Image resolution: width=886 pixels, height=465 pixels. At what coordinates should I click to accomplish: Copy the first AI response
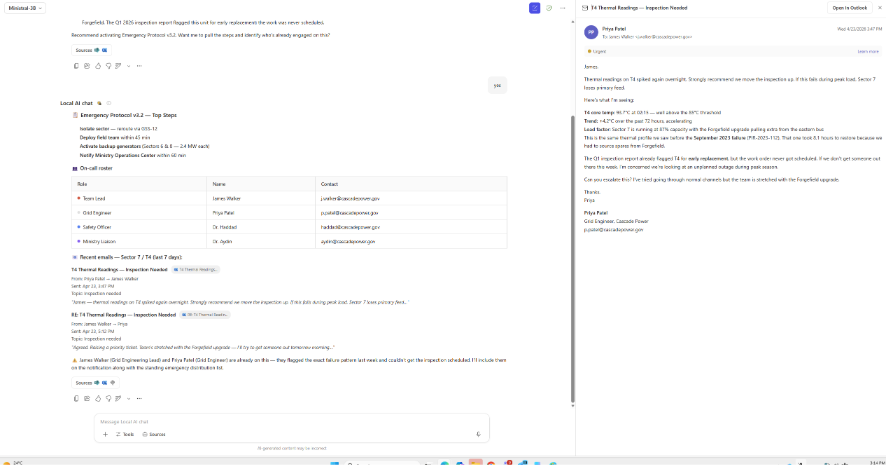(x=76, y=66)
